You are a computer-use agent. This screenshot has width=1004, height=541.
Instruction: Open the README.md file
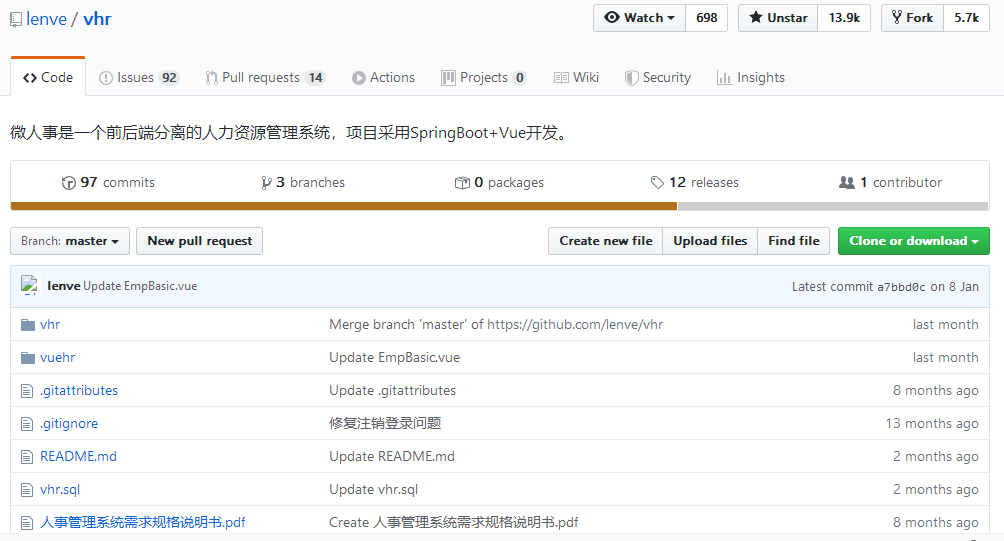(78, 456)
